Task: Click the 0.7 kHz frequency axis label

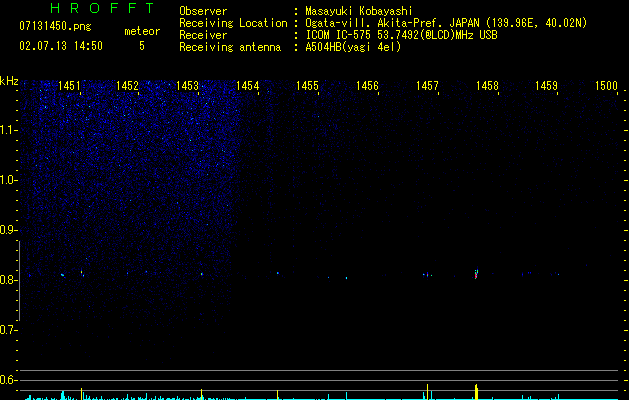Action: (x=9, y=330)
